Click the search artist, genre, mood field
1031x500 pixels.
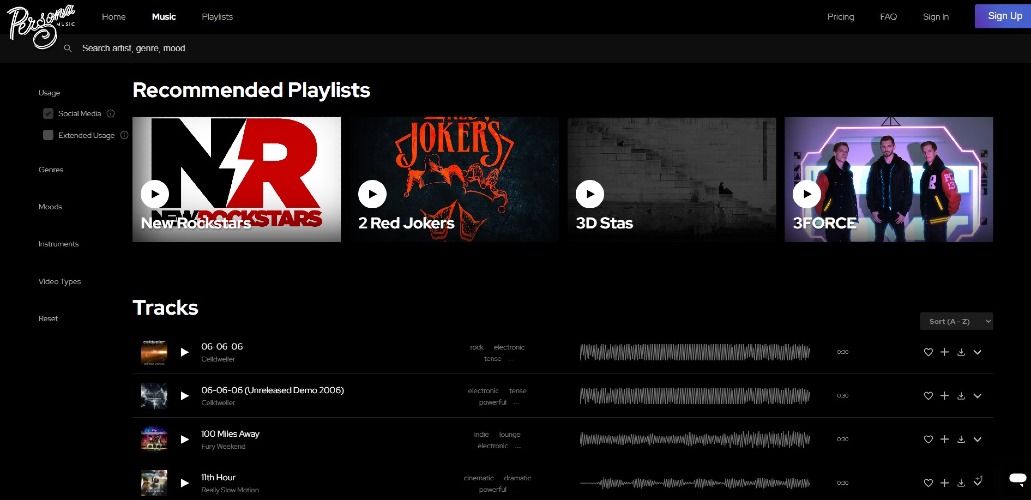[133, 48]
